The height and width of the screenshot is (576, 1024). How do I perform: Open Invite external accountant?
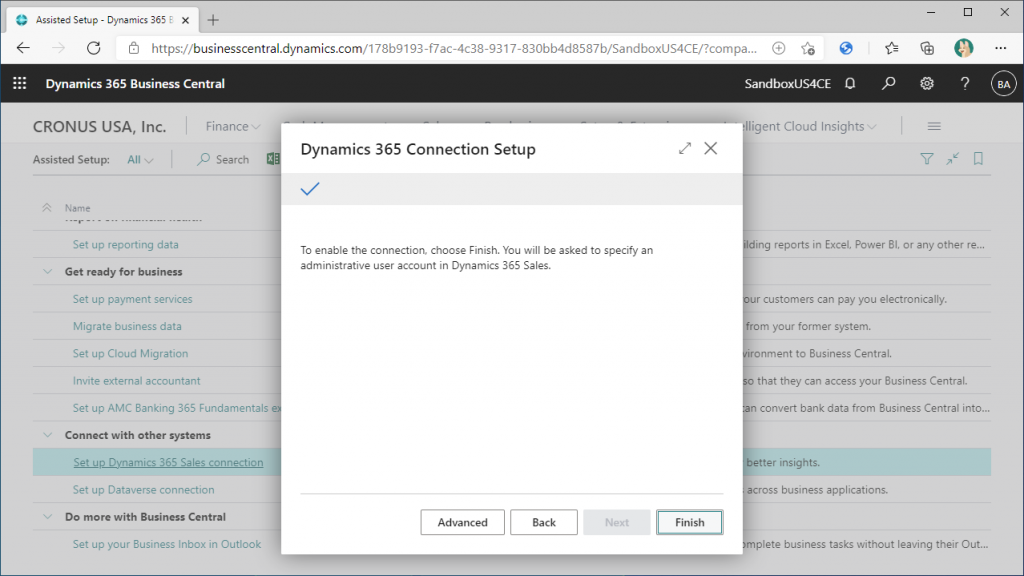pos(136,381)
